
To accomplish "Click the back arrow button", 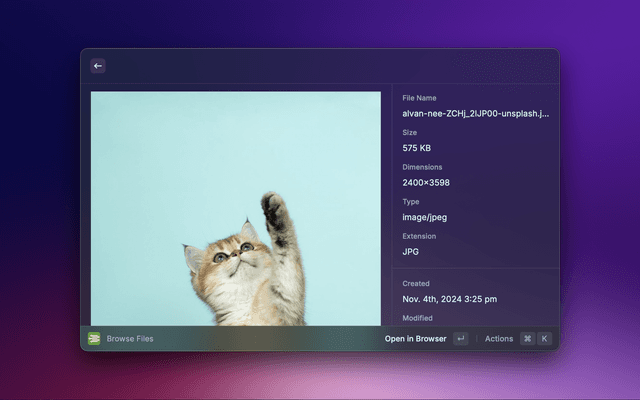I will tap(98, 66).
